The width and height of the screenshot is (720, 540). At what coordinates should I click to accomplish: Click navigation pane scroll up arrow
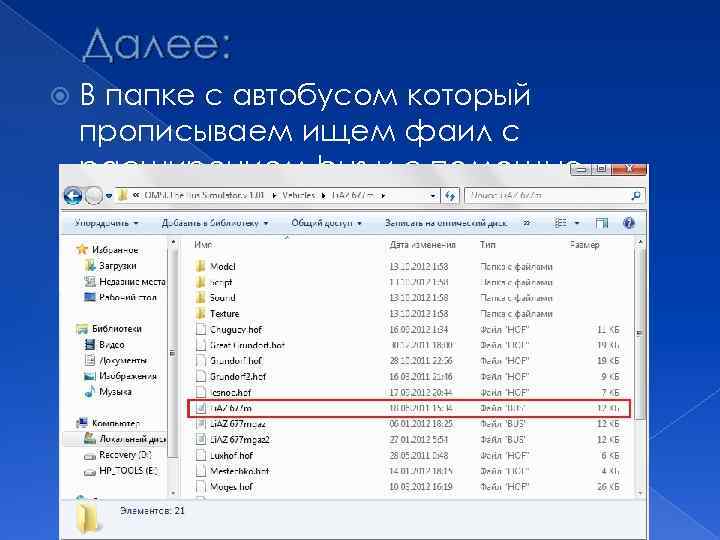click(173, 242)
